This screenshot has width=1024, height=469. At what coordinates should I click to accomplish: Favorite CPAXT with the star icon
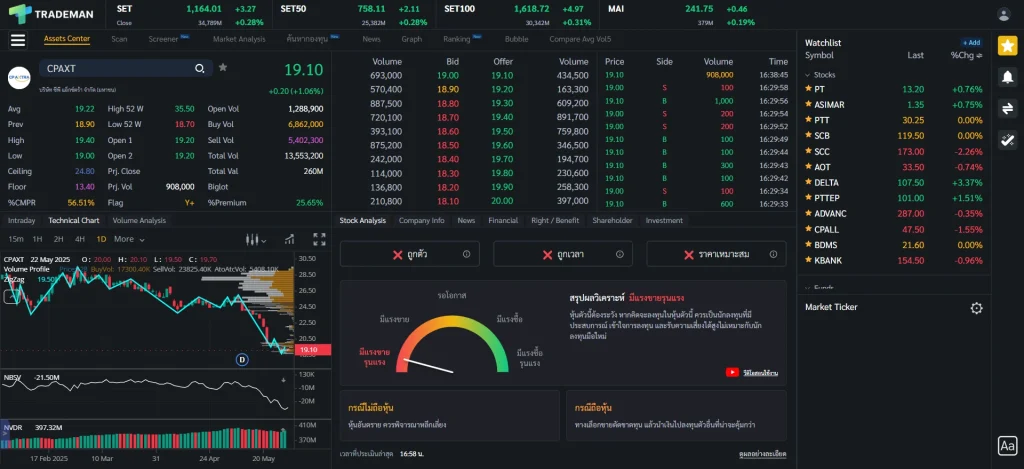[x=223, y=68]
